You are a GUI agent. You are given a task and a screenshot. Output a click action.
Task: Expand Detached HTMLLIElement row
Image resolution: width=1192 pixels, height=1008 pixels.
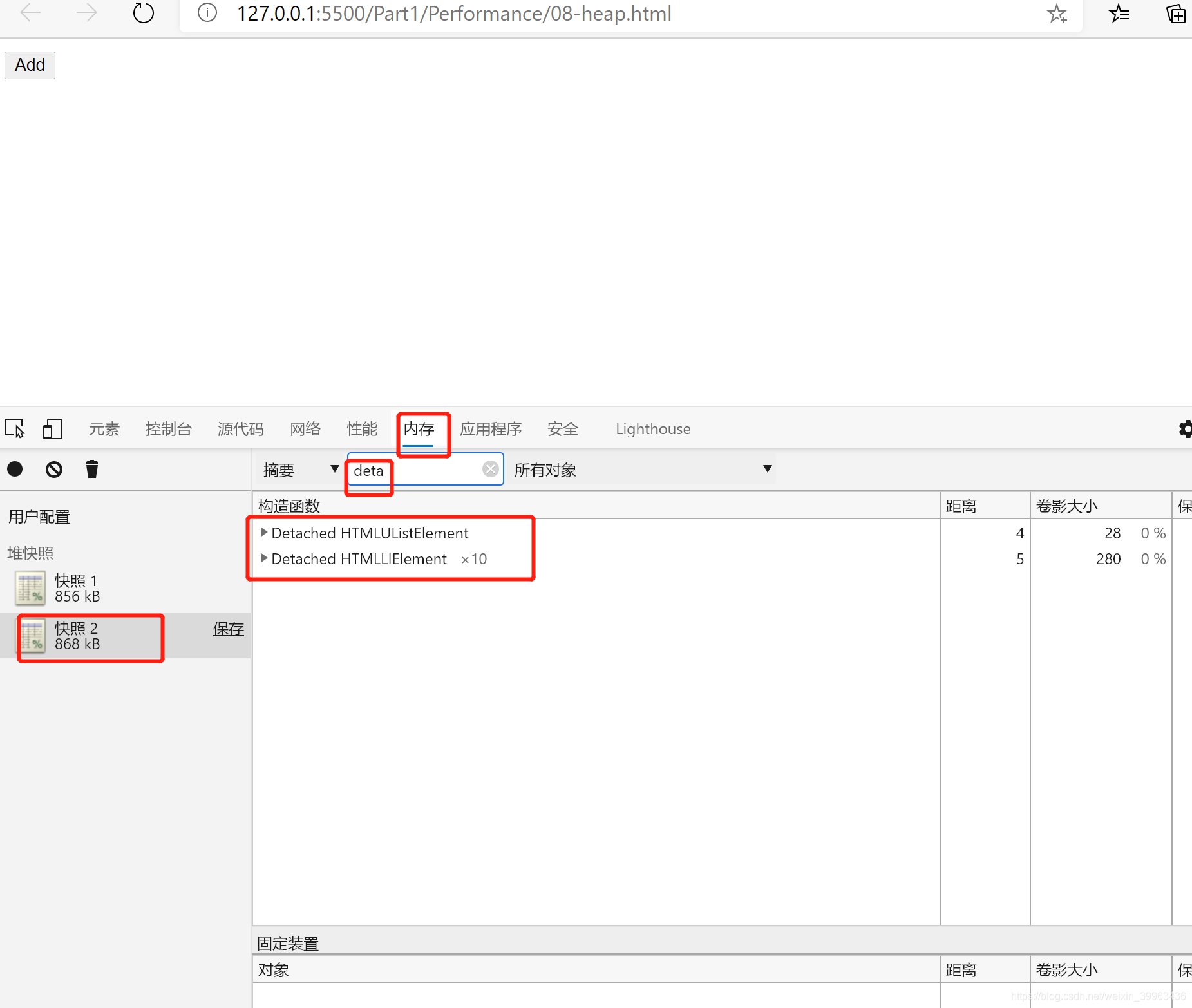click(263, 558)
